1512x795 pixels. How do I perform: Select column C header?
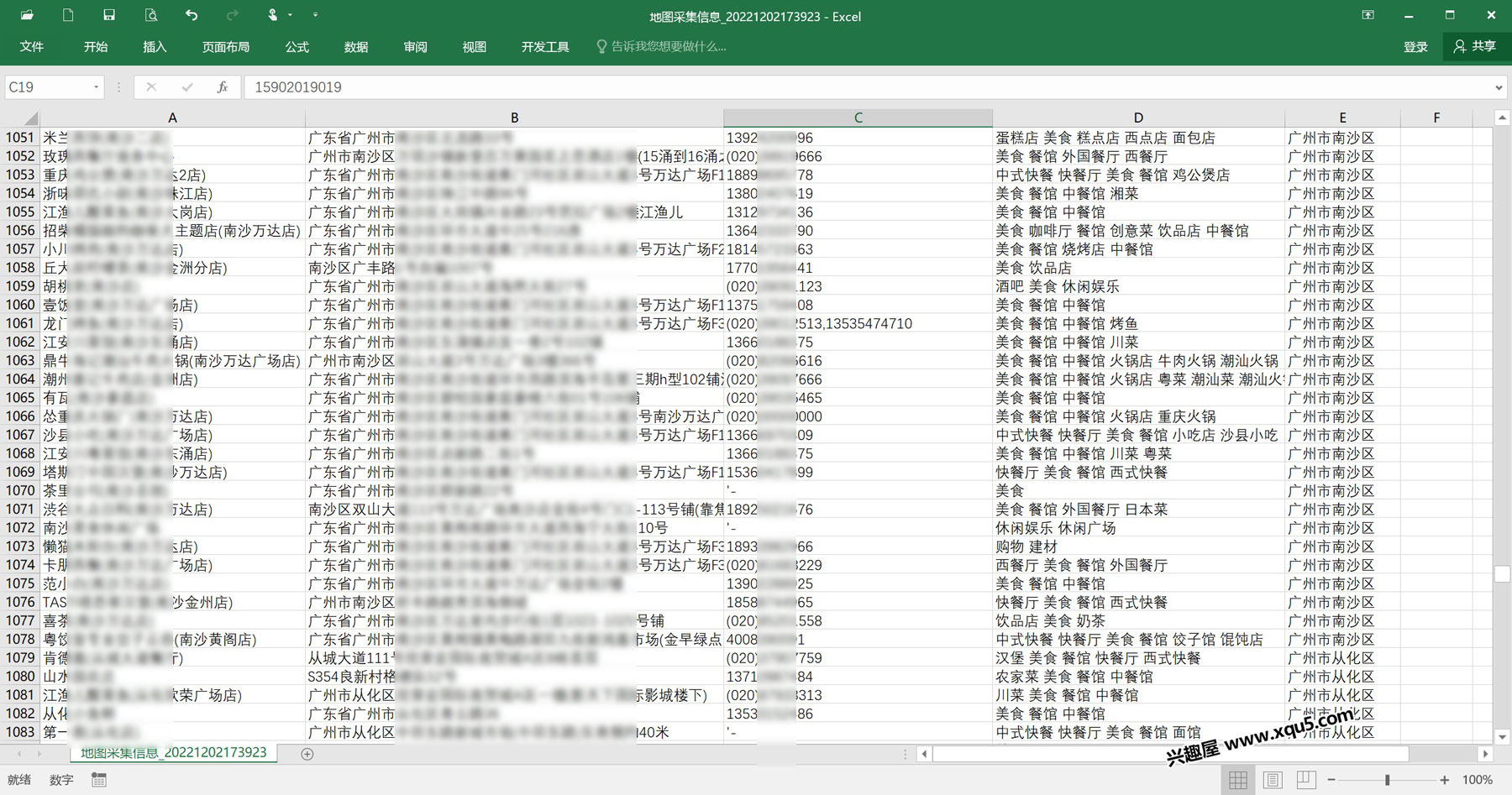[858, 118]
